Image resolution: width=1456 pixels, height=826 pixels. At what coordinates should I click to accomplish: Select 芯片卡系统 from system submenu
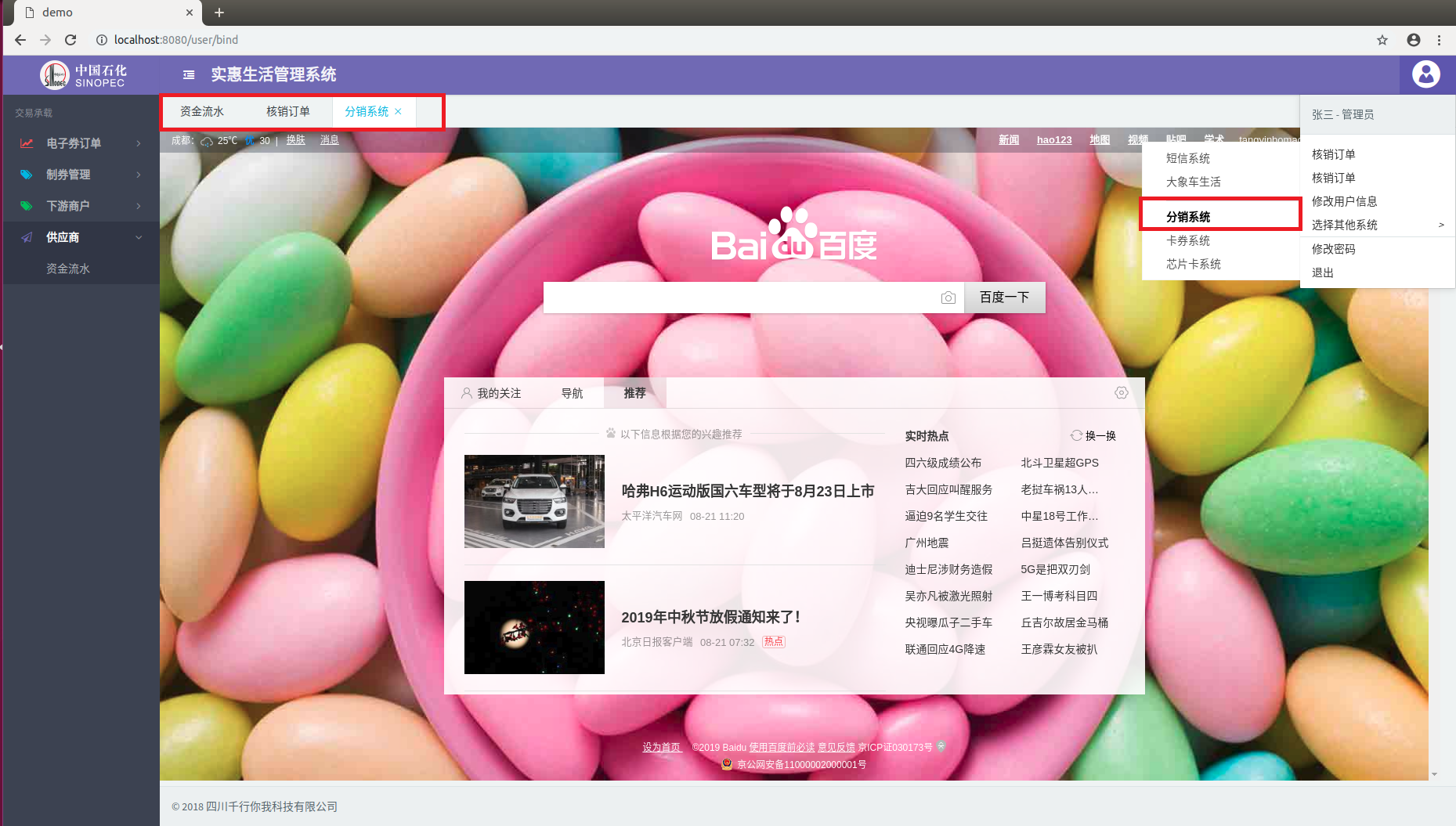[1194, 264]
